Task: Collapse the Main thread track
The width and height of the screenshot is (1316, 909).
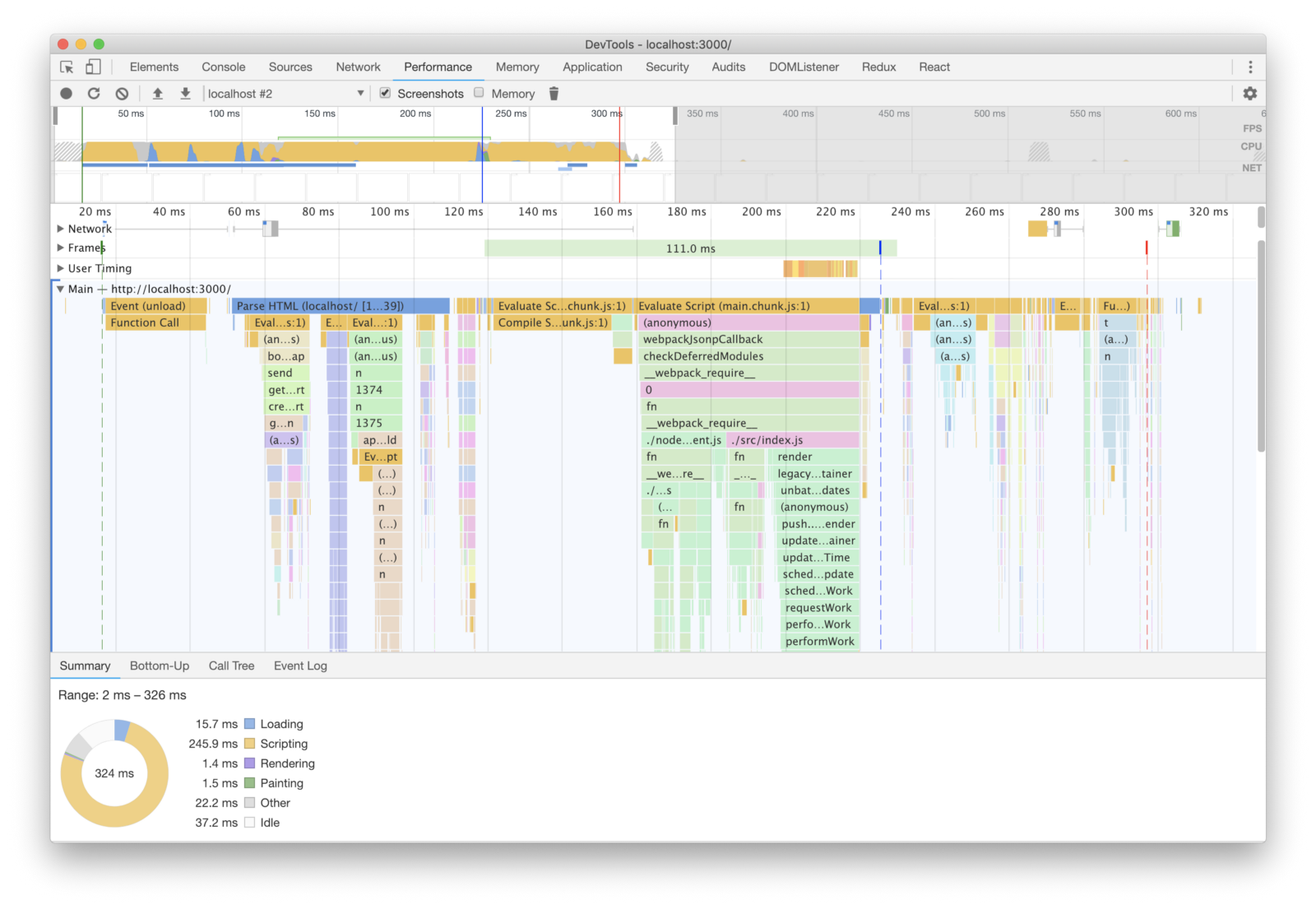Action: pos(61,289)
